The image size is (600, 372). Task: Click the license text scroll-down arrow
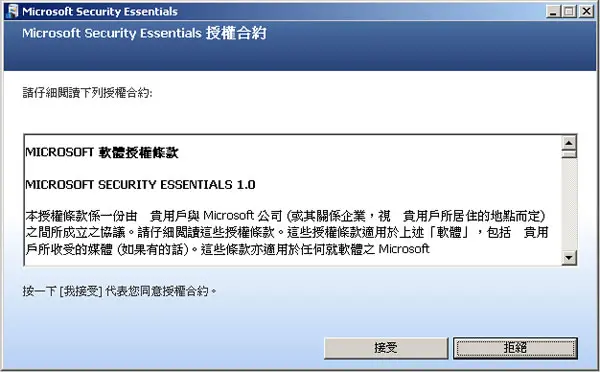569,258
